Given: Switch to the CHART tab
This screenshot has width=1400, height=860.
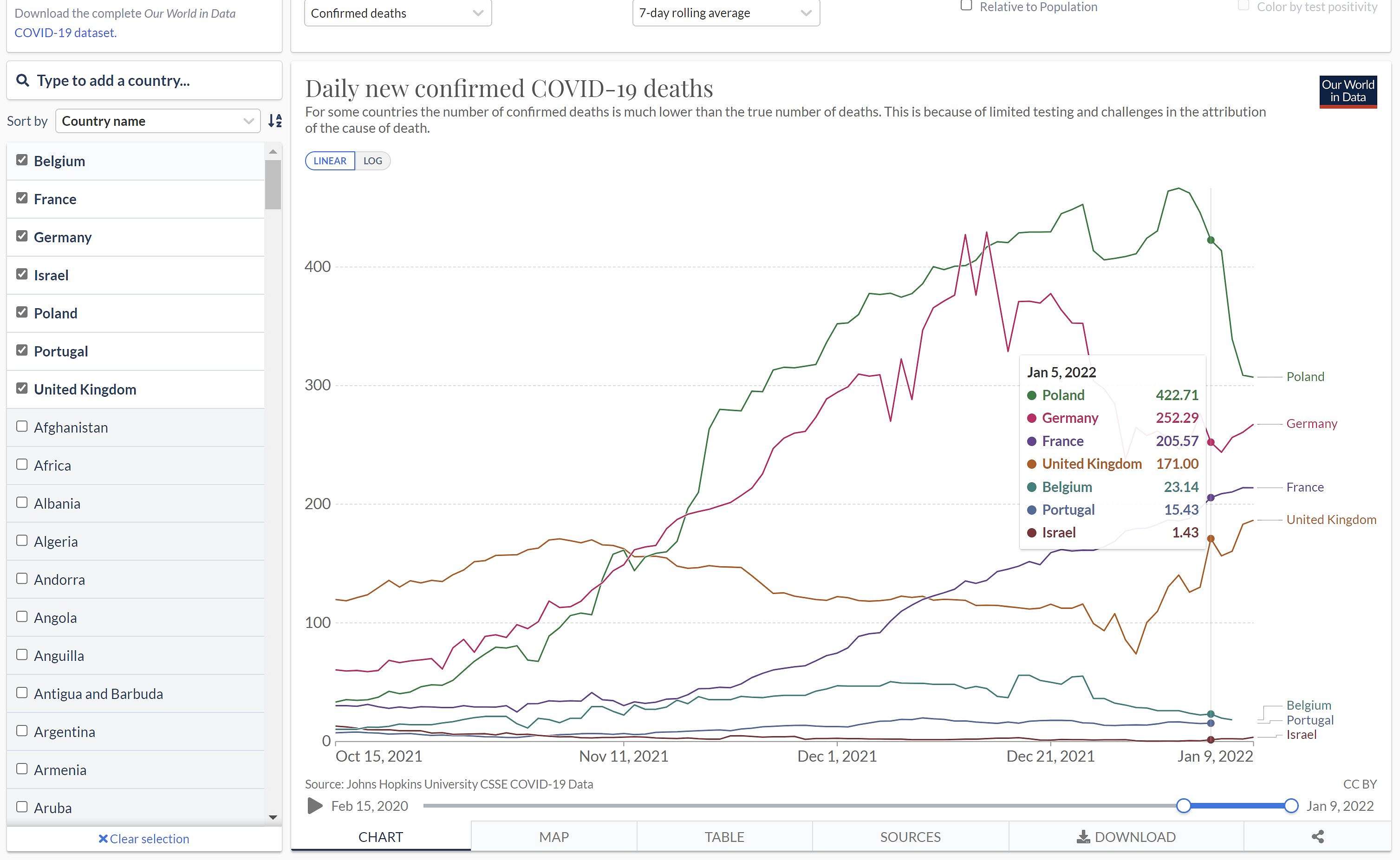Looking at the screenshot, I should coord(381,837).
